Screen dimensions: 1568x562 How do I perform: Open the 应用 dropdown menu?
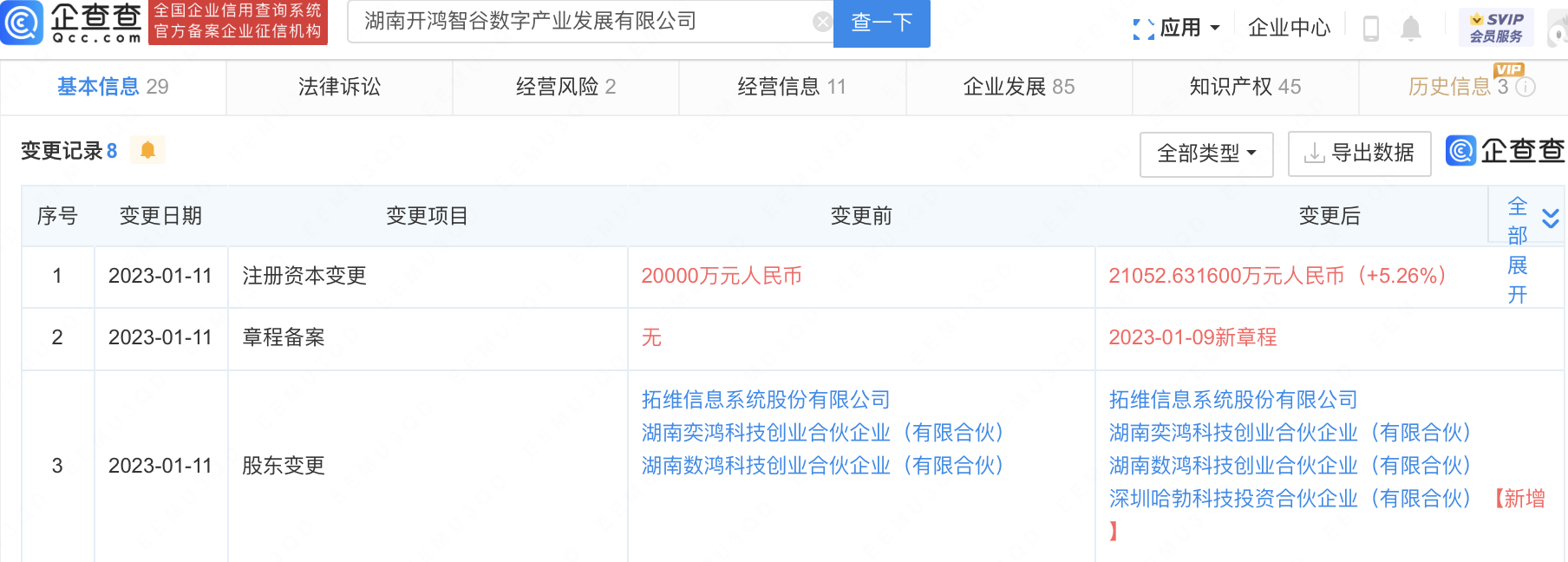(x=1177, y=28)
